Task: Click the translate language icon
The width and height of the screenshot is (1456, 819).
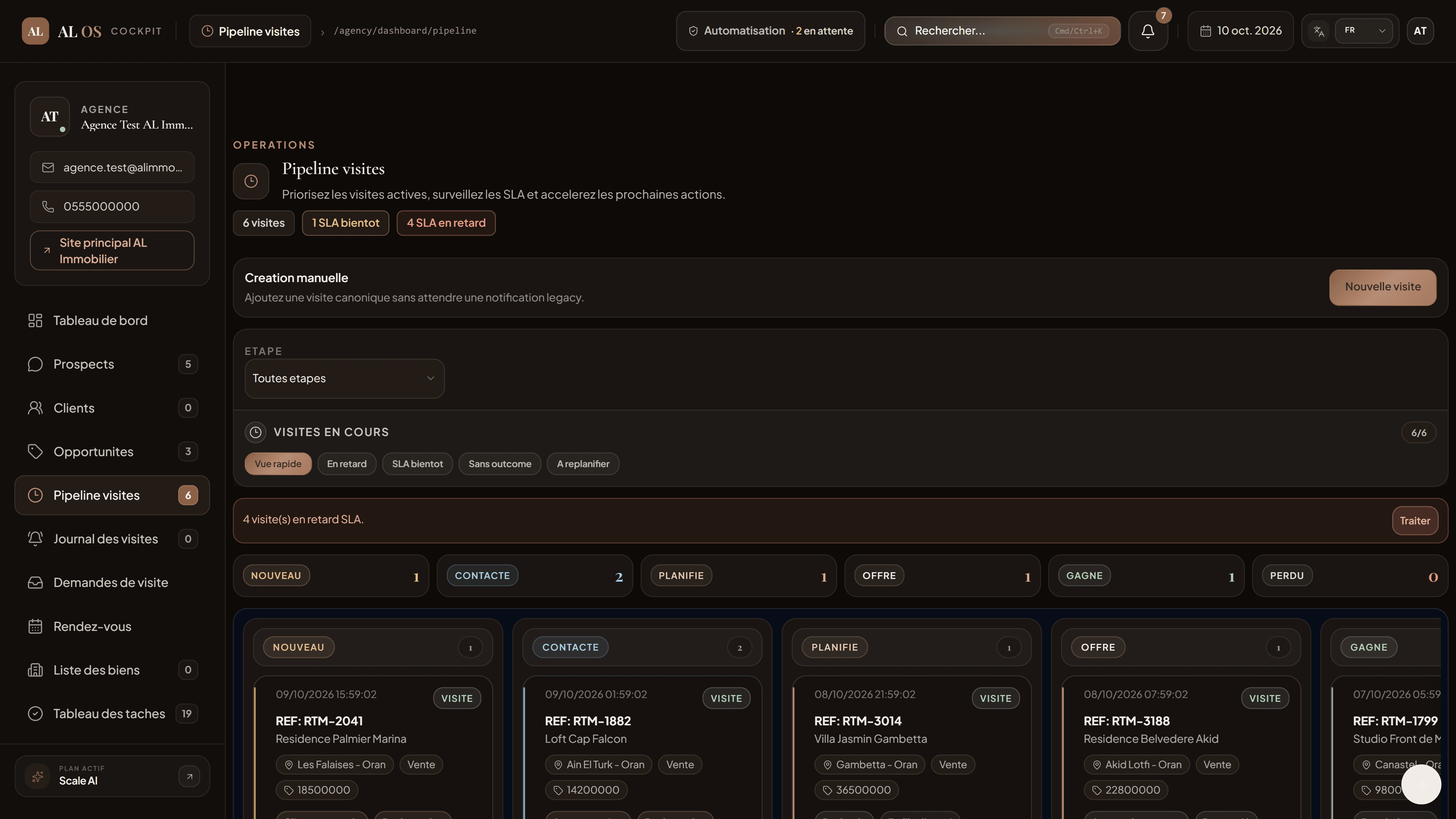Action: click(x=1319, y=31)
